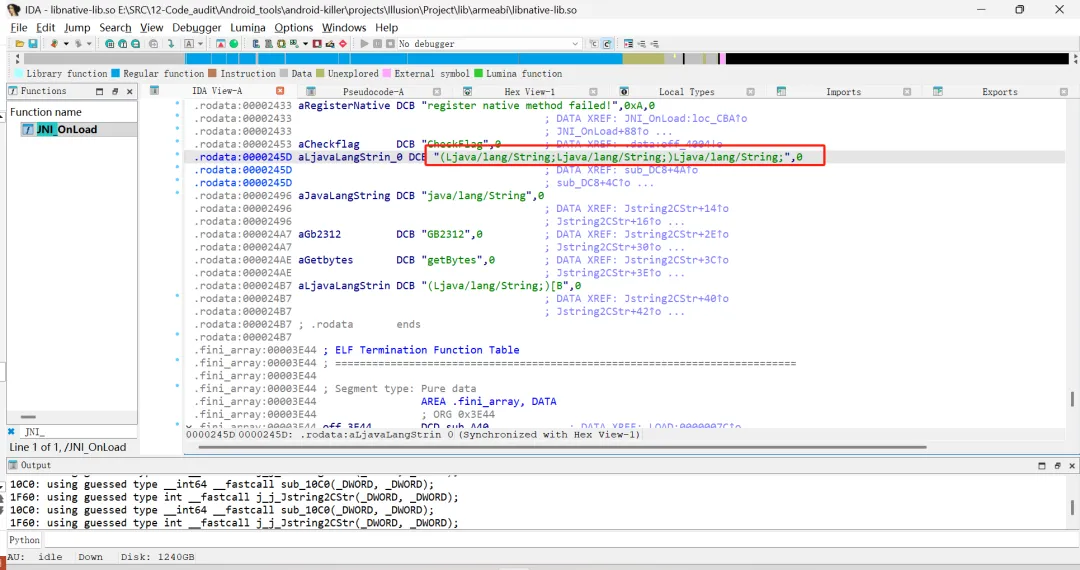Switch to the Exports tab
This screenshot has height=570, width=1080.
tap(999, 92)
